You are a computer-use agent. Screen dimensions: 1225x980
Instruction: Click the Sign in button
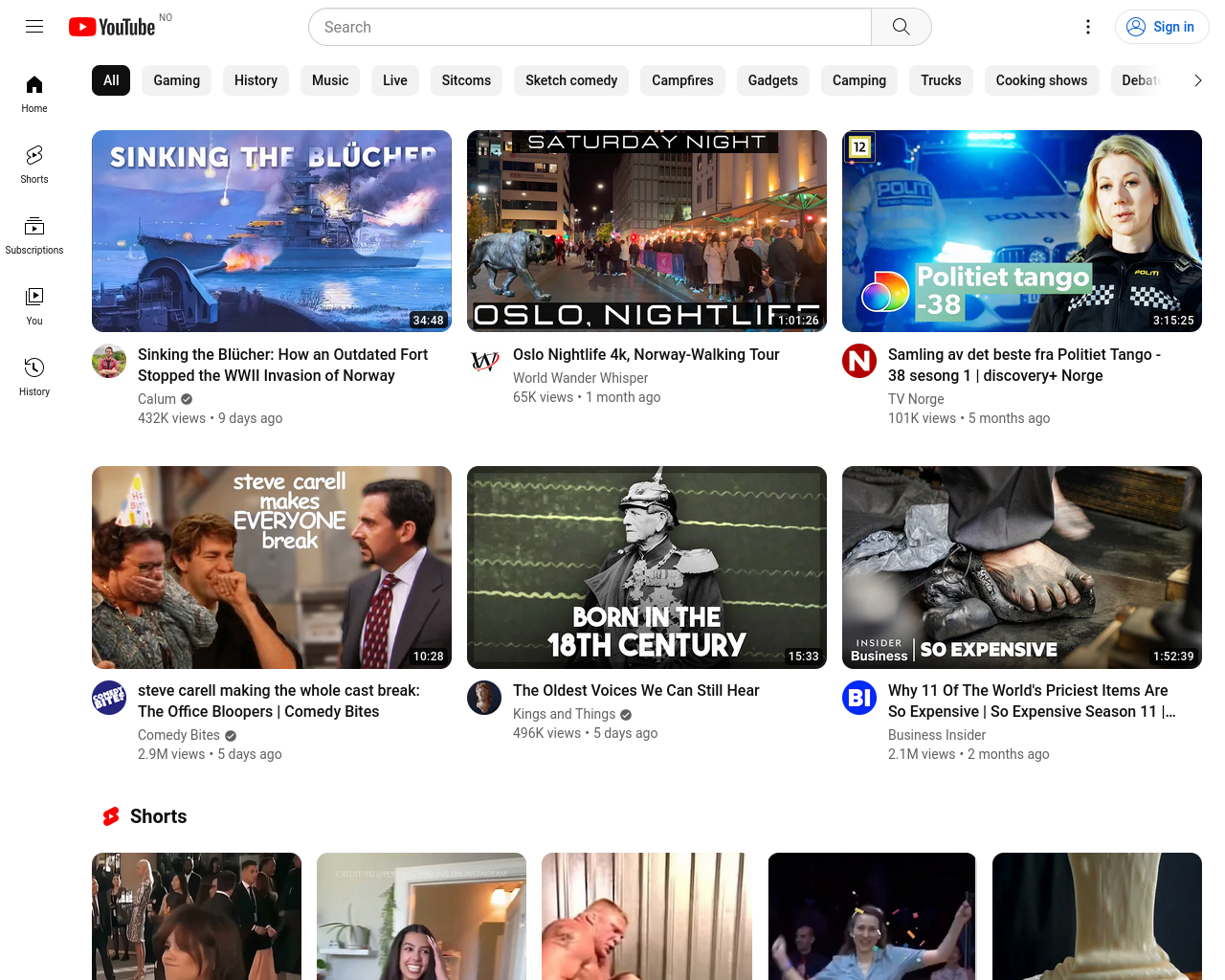click(1162, 27)
